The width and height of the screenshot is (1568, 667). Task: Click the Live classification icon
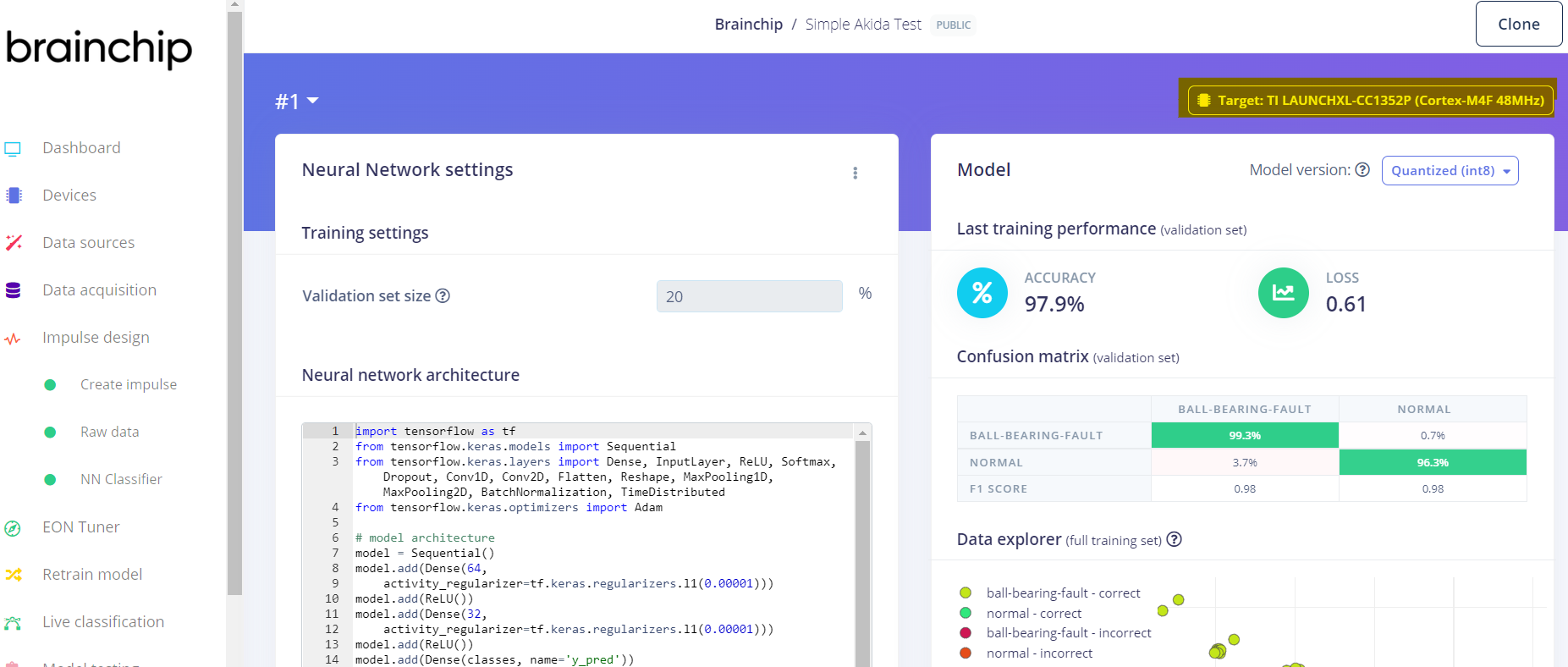pos(13,623)
